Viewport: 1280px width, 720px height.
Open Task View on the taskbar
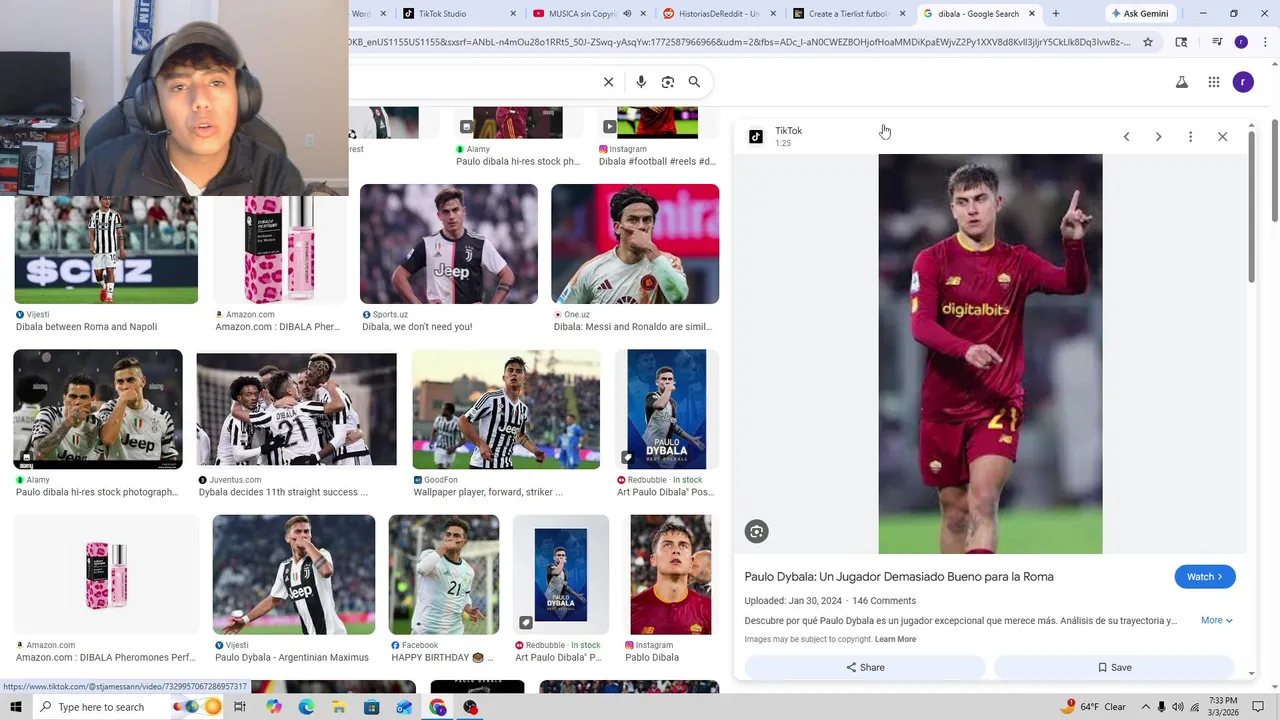pos(240,707)
